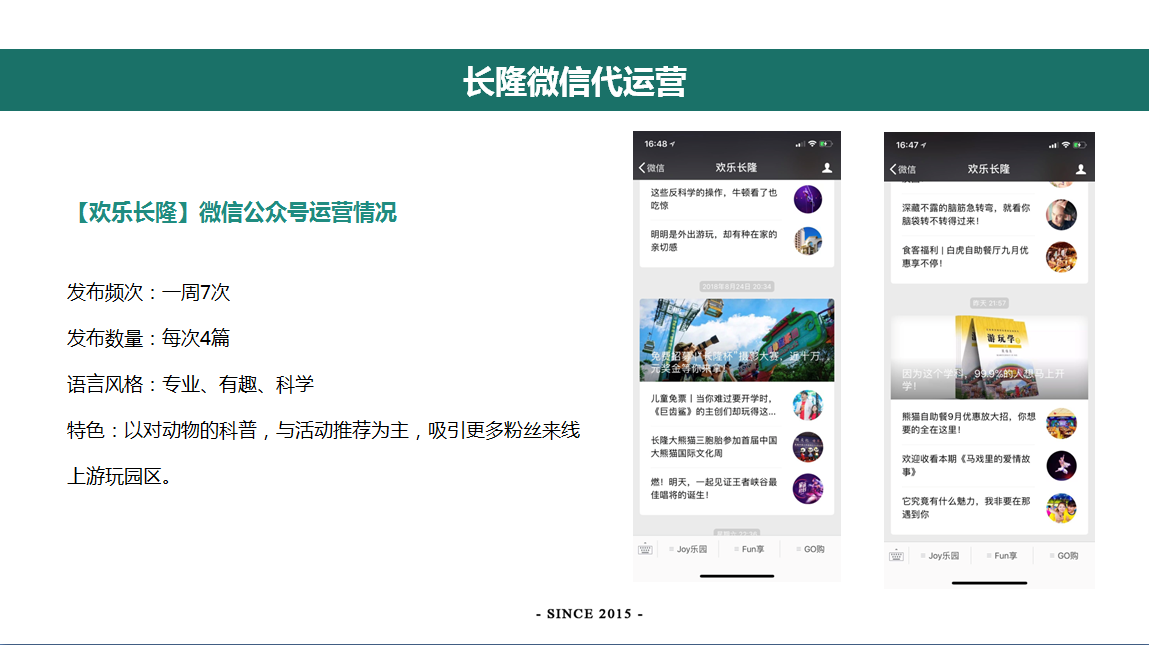
Task: Click the SINCE 2015 footer text
Action: pyautogui.click(x=589, y=614)
